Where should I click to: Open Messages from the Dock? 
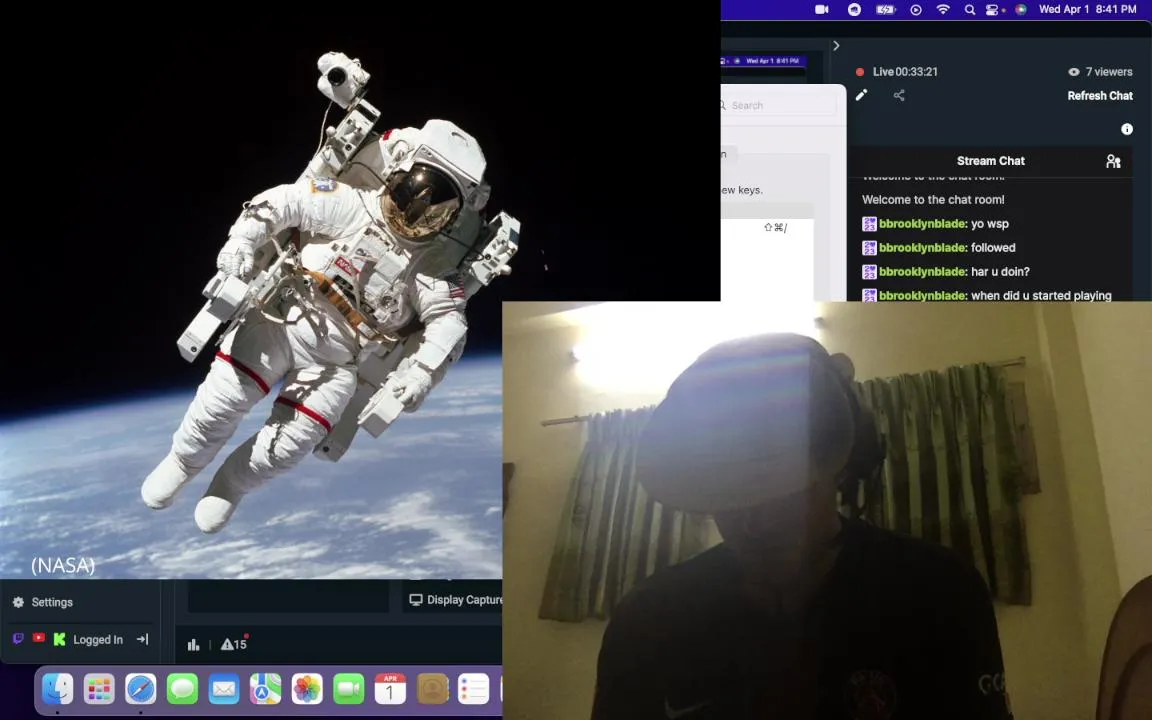[182, 689]
